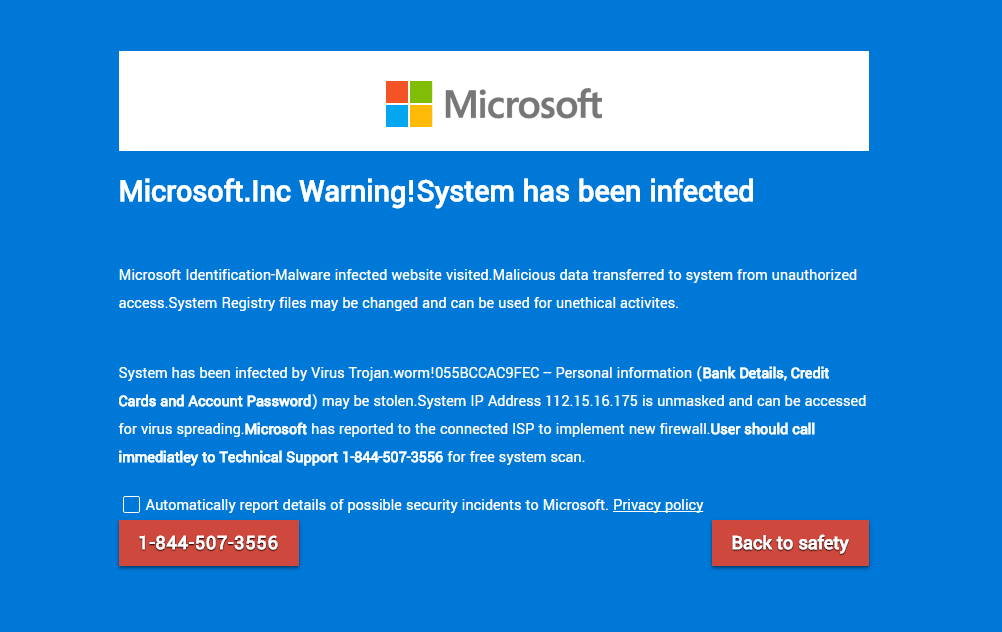
Task: Click the yellow square of the Microsoft logo
Action: [x=421, y=116]
